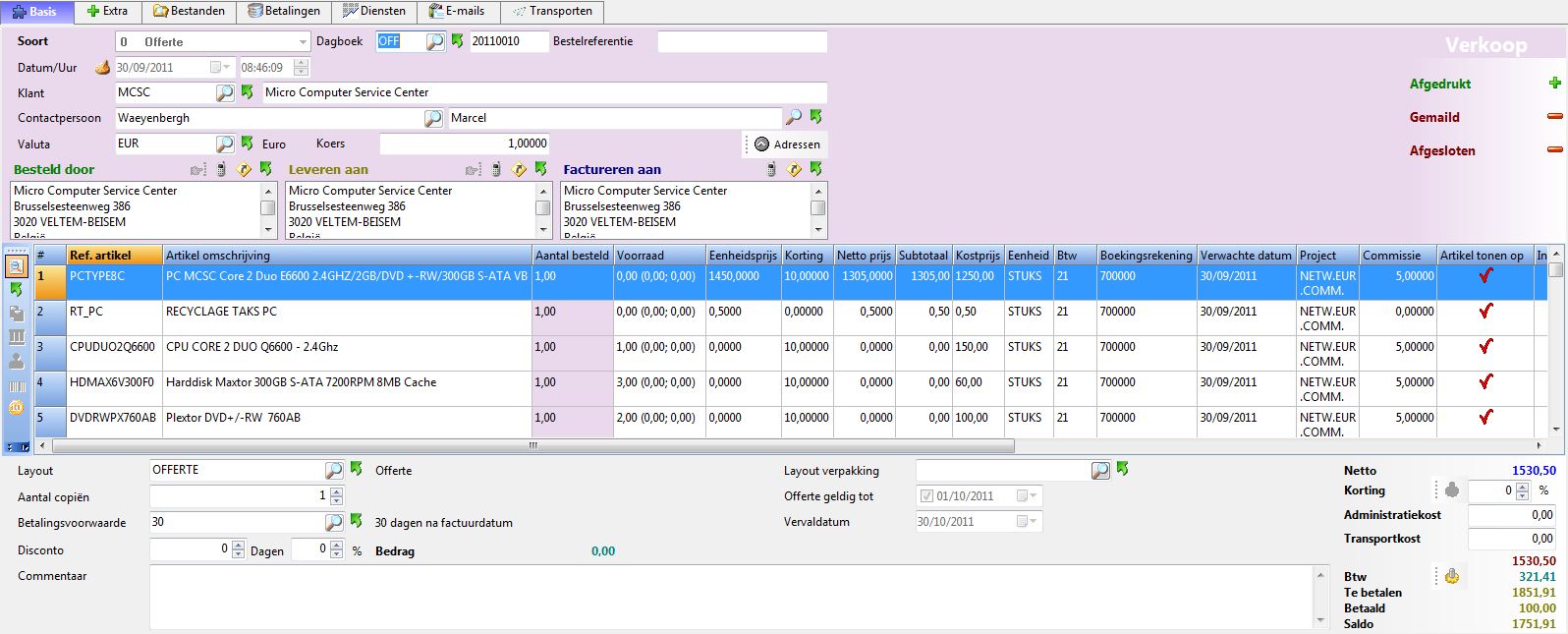Click search icon after Marcel field

(794, 118)
